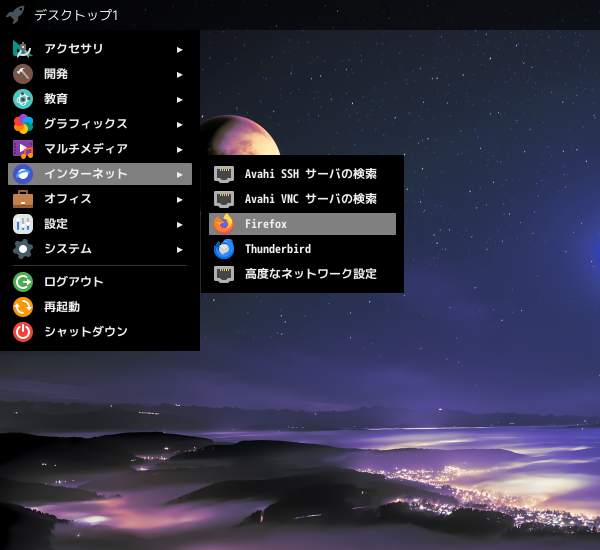The image size is (600, 550).
Task: Open 高度なネットワーク設定 entry
Action: click(x=302, y=274)
